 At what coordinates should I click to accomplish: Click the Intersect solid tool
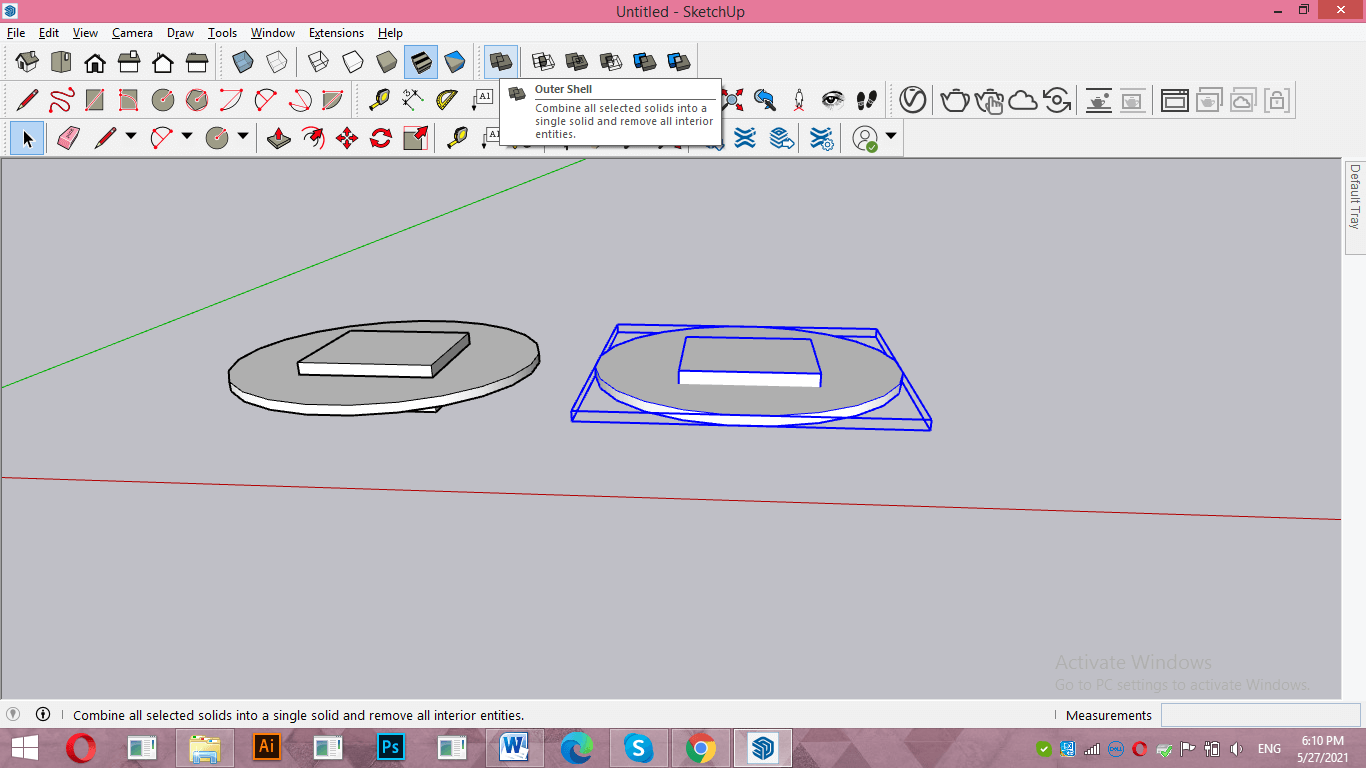tap(543, 63)
